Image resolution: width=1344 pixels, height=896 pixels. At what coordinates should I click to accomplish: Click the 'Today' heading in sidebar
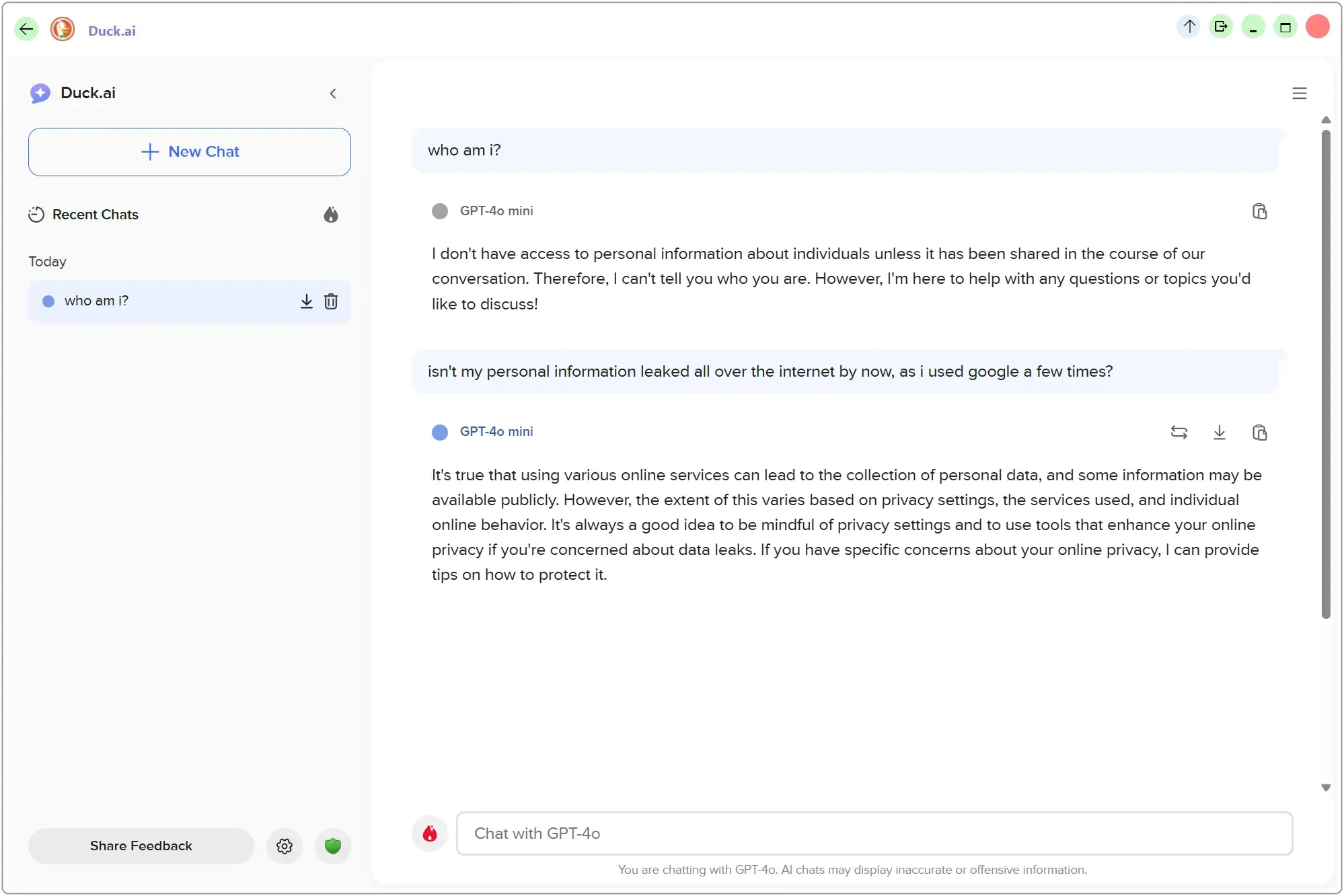[x=47, y=262]
